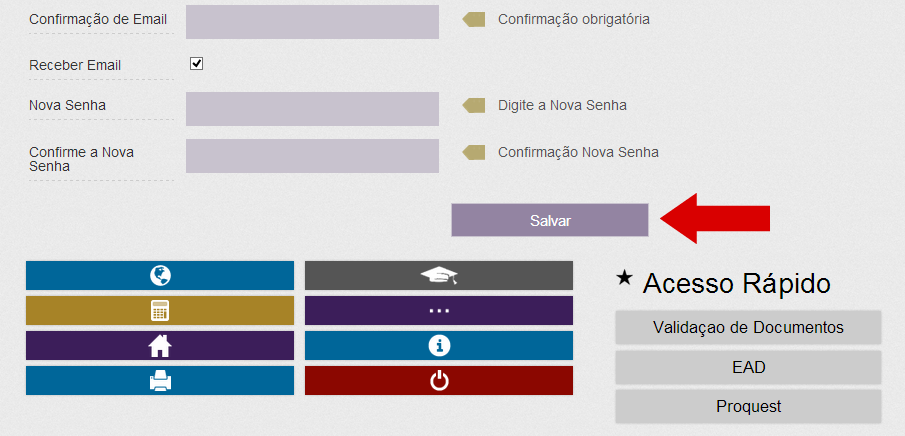Open the graduation cap tile
This screenshot has width=905, height=436.
click(439, 275)
